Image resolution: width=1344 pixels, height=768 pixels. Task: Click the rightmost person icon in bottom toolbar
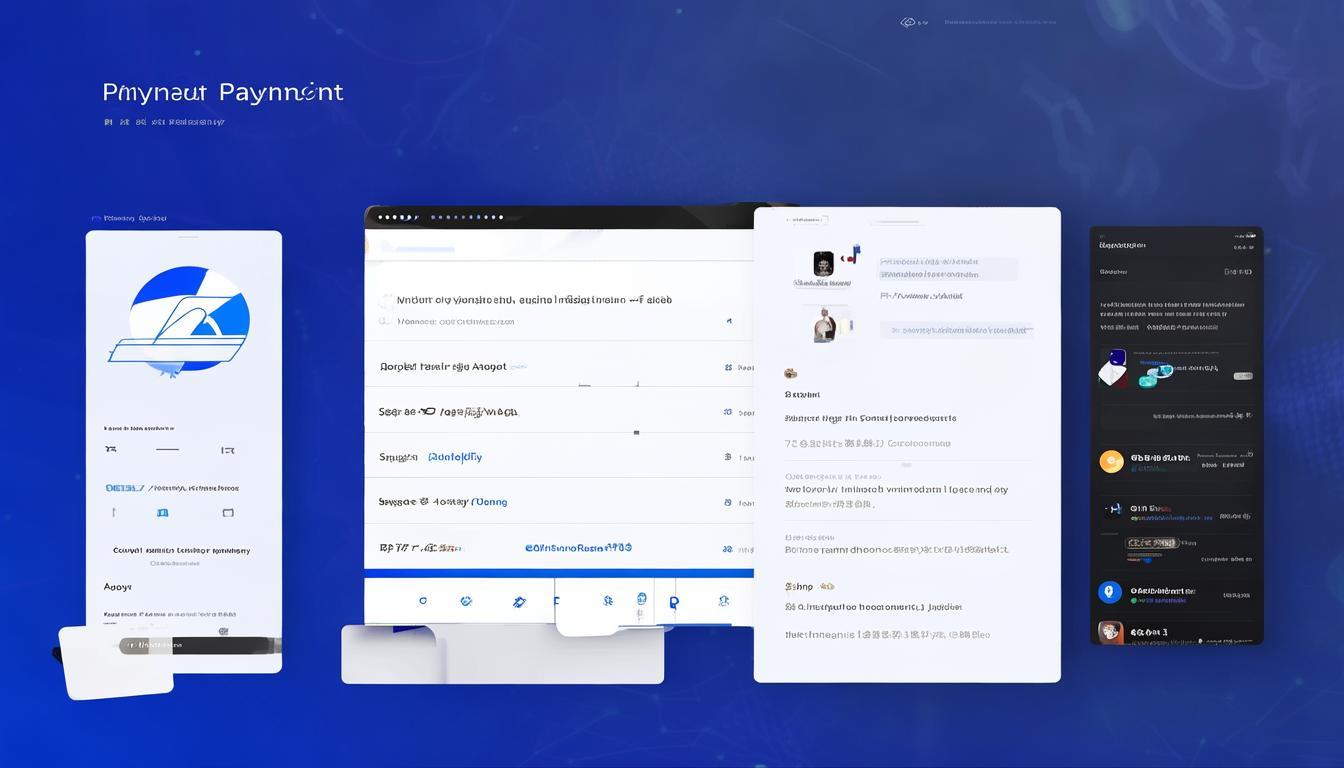(723, 601)
